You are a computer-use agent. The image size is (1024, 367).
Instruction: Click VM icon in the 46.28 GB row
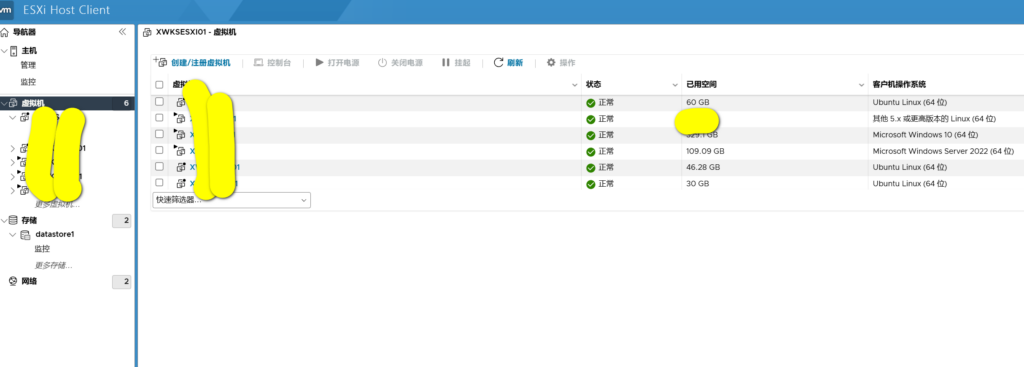pos(182,167)
